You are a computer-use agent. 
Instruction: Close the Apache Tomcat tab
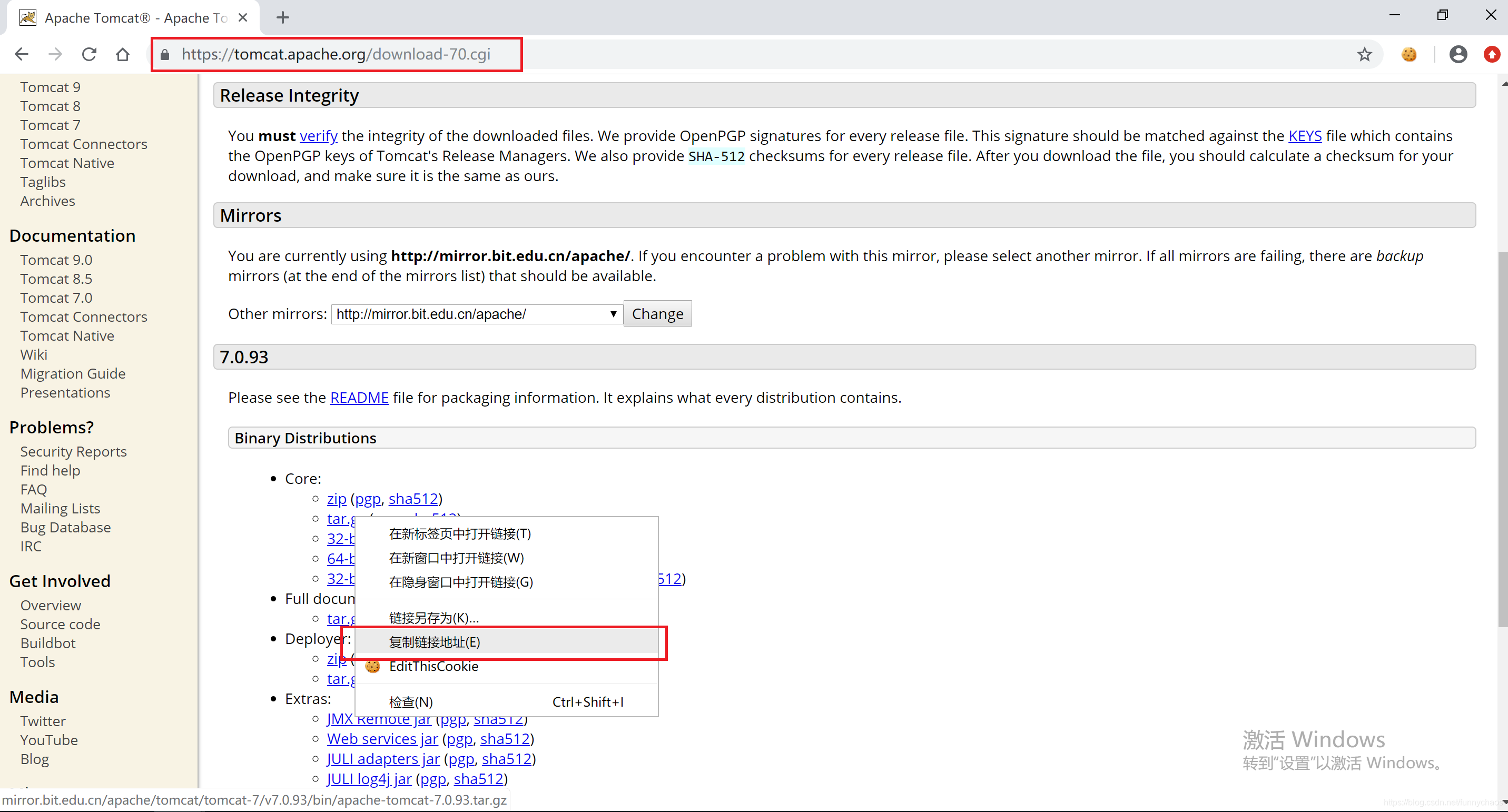pyautogui.click(x=243, y=17)
